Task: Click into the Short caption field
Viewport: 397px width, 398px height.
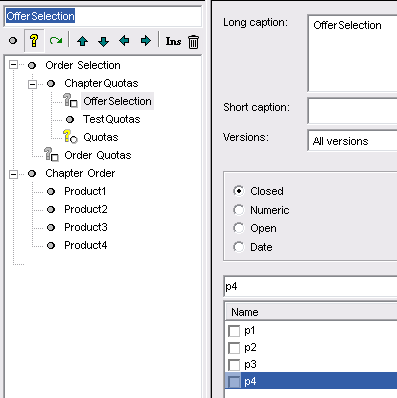Action: (x=352, y=110)
